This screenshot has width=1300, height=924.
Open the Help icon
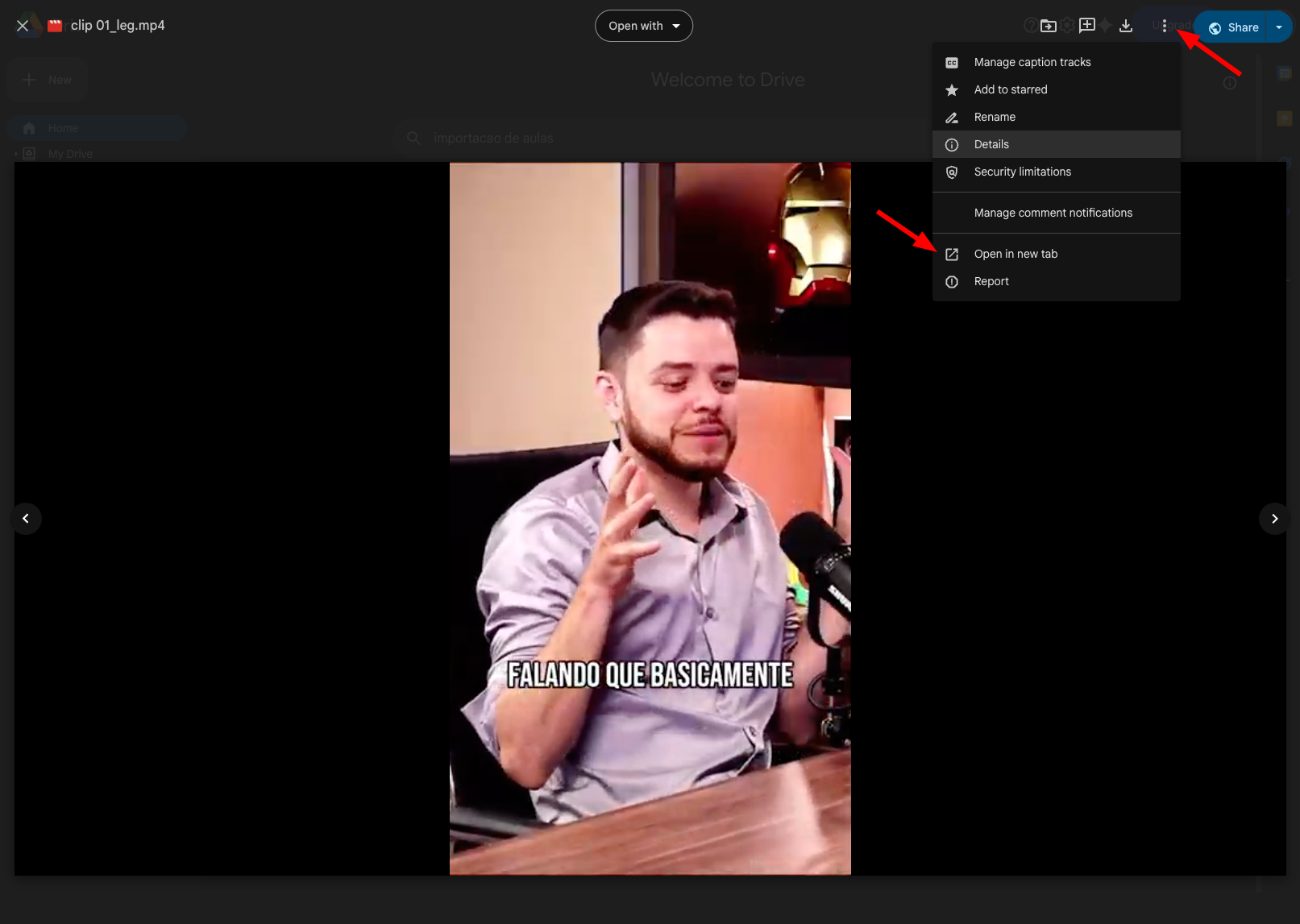(x=1030, y=25)
